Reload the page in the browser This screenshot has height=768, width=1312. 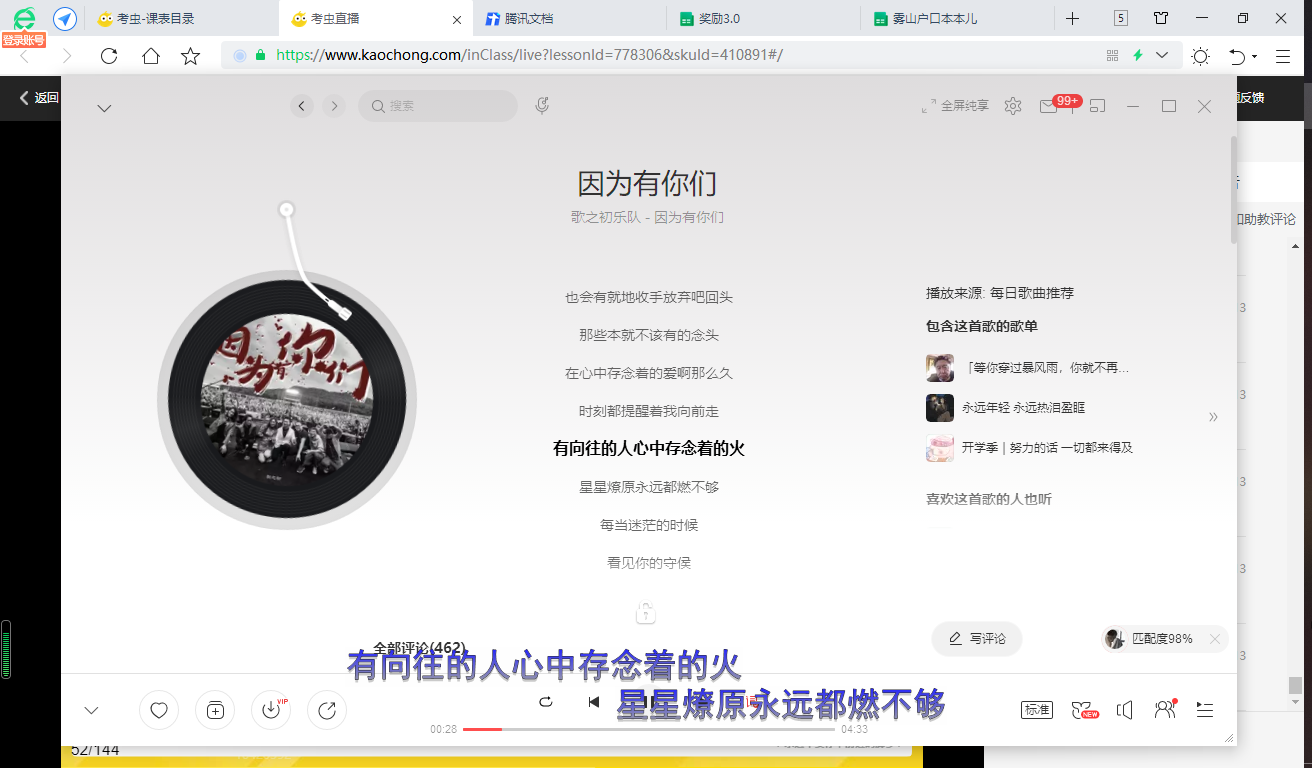(x=109, y=56)
